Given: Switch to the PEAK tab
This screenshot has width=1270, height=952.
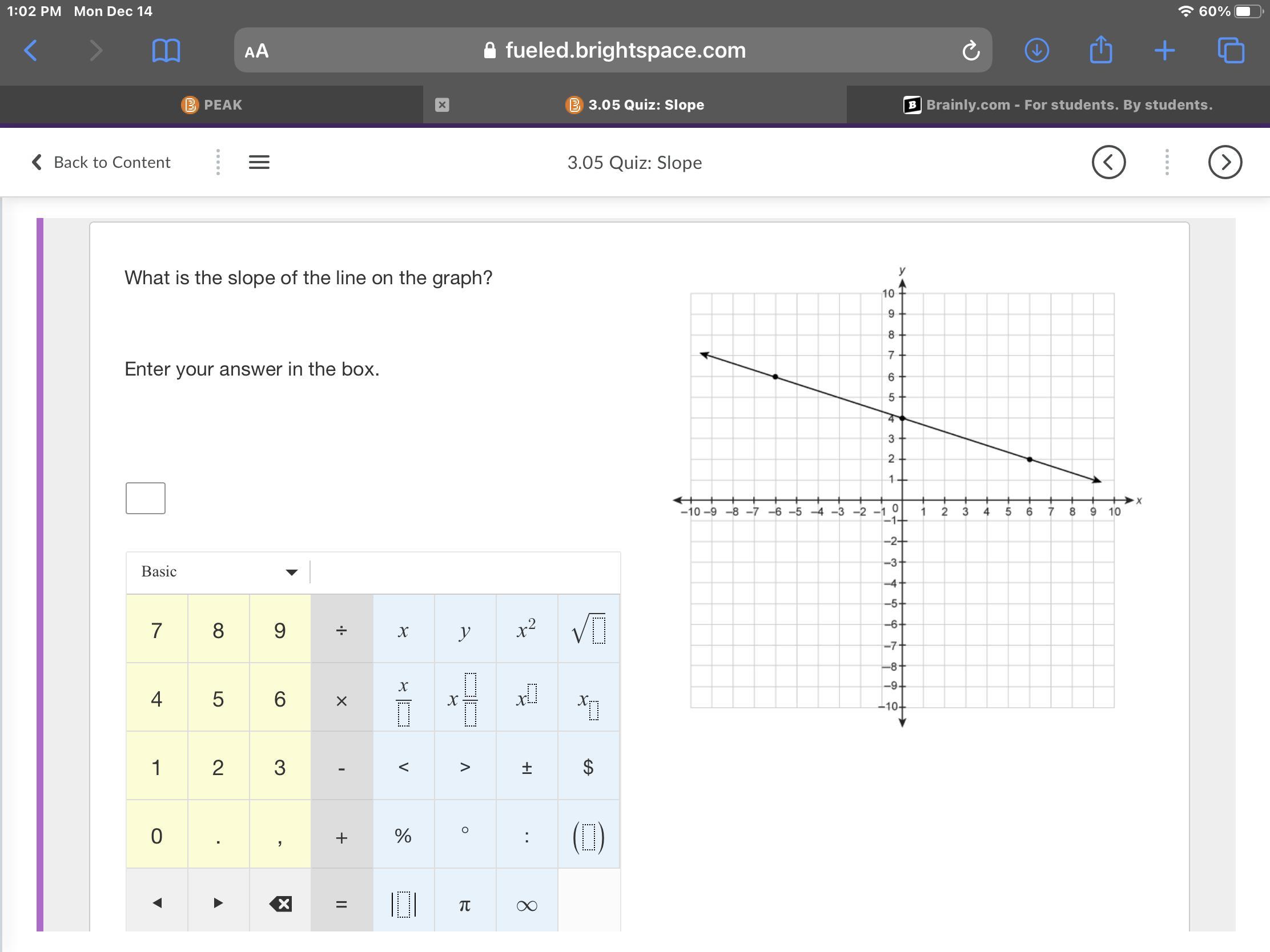Looking at the screenshot, I should (212, 105).
